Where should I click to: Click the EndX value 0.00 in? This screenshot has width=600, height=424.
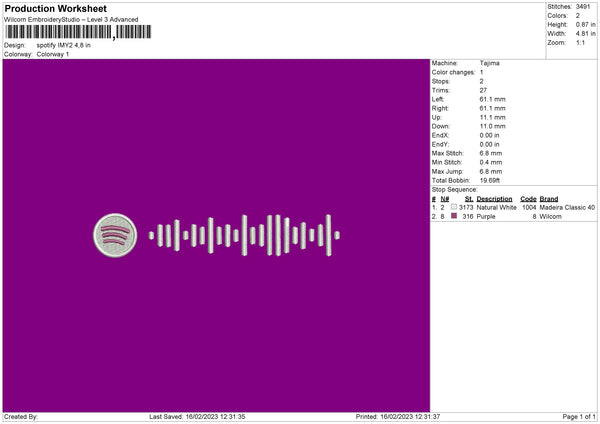coord(489,135)
